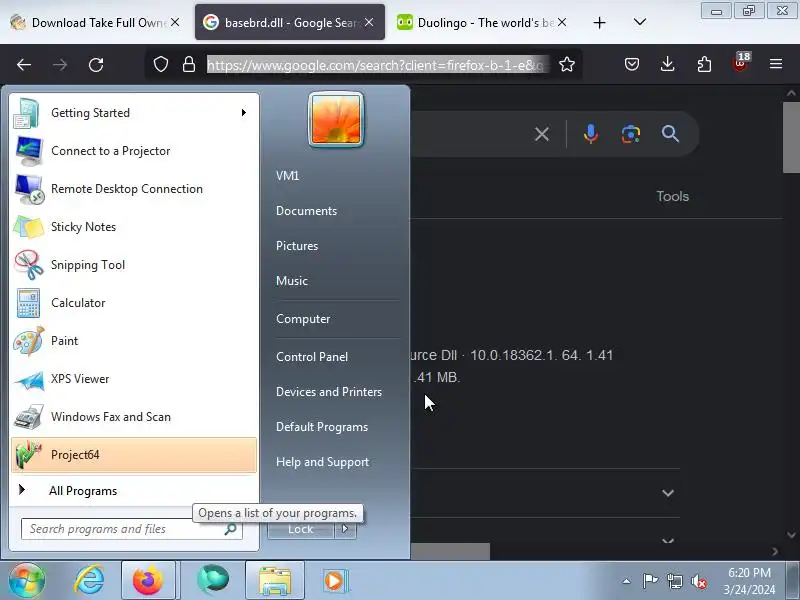List all tabs dropdown in Firefox
The image size is (800, 600).
pos(640,22)
